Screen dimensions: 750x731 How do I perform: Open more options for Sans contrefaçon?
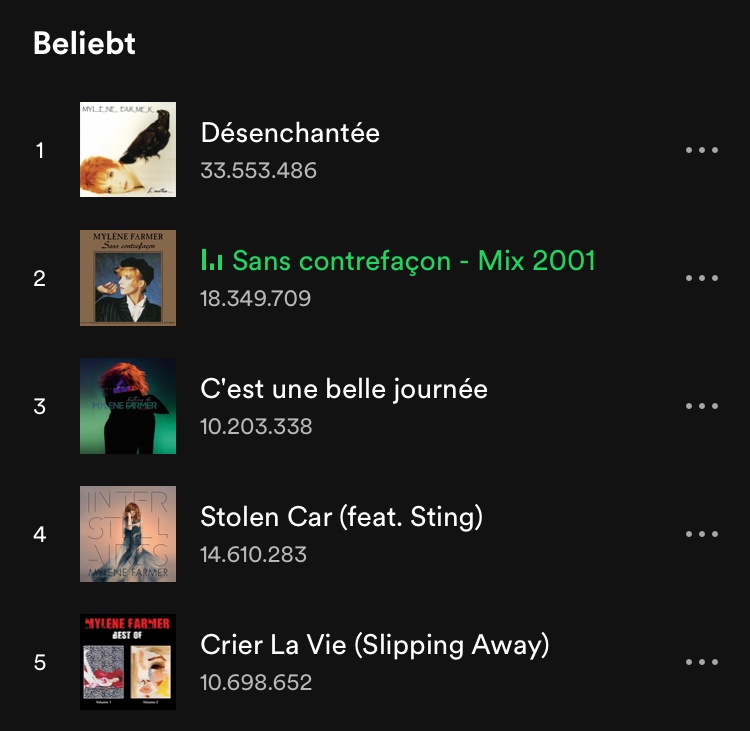pyautogui.click(x=702, y=278)
